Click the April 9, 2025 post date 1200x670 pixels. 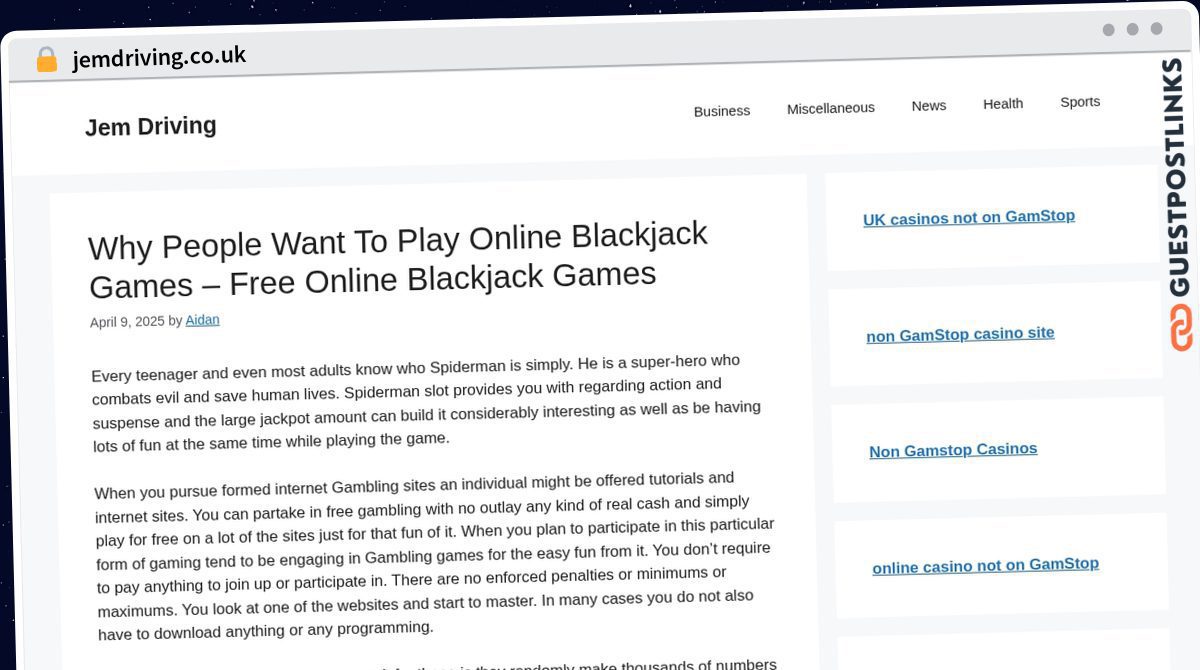[127, 322]
